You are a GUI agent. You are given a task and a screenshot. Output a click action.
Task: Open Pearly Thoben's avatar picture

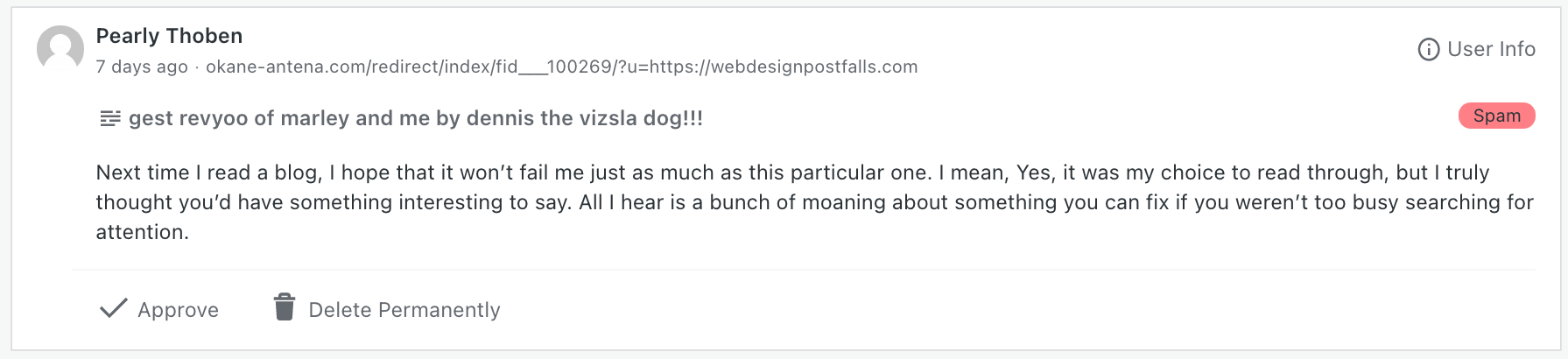tap(60, 48)
